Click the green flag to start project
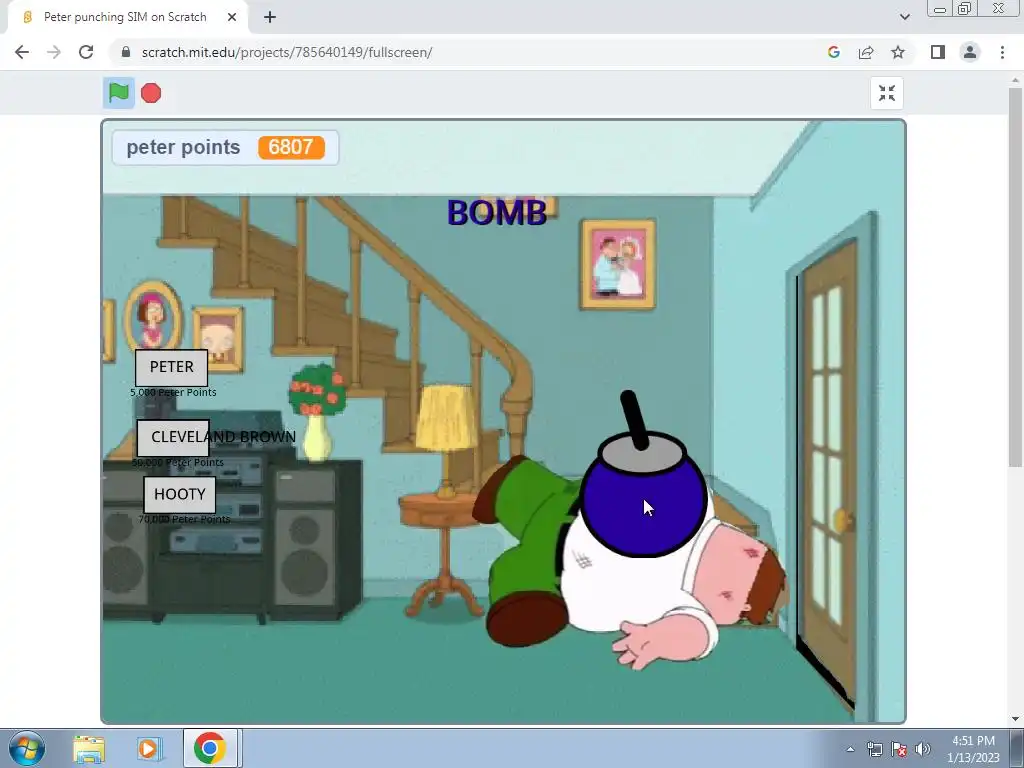 pos(118,93)
